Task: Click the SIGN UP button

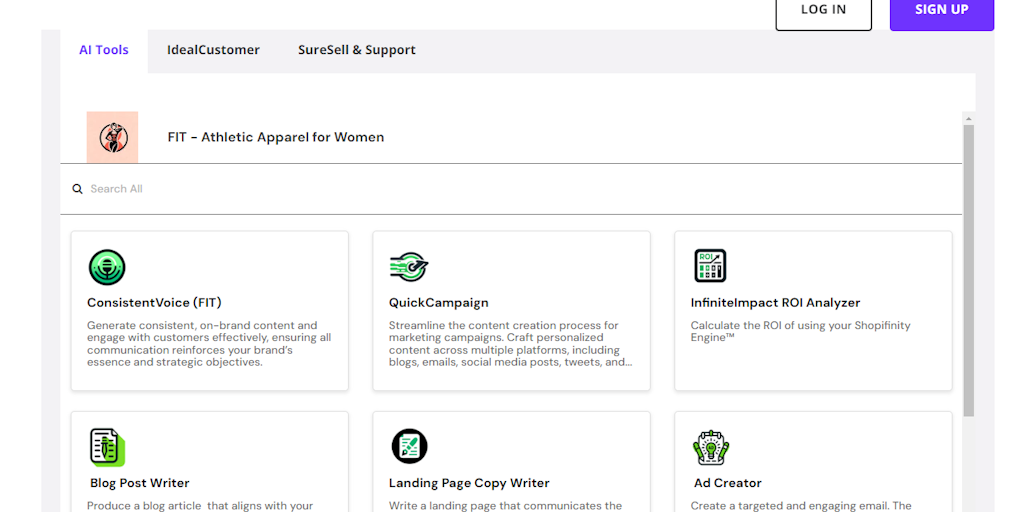Action: pyautogui.click(x=942, y=10)
